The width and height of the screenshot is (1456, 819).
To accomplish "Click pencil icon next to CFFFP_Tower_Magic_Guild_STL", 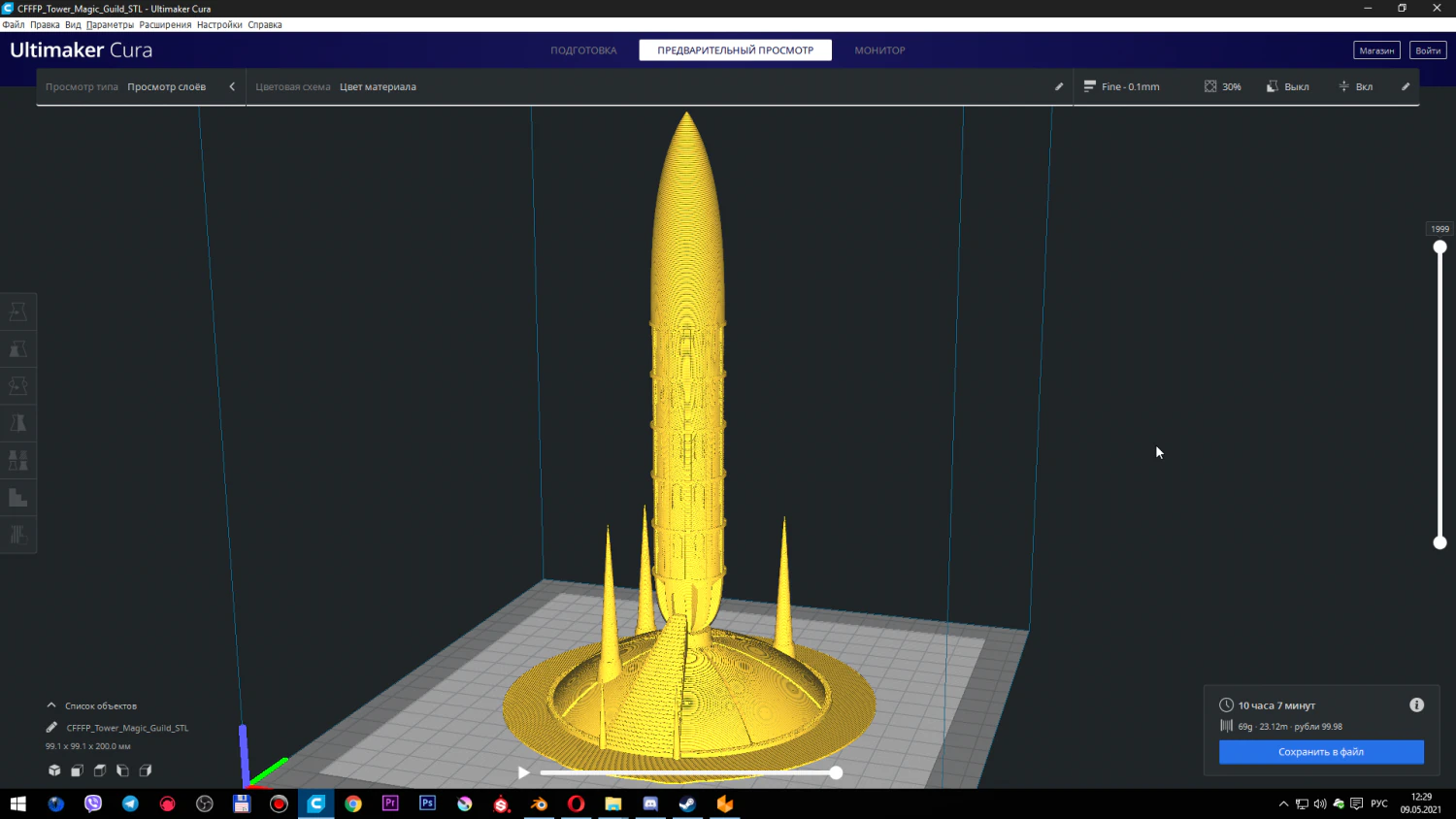I will click(51, 727).
